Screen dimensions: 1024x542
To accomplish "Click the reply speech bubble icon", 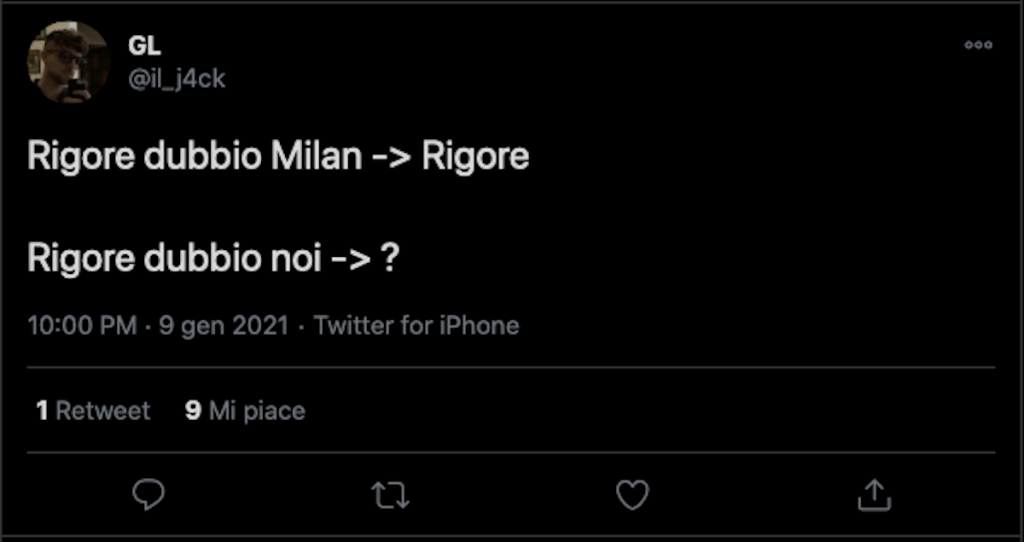I will 148,494.
